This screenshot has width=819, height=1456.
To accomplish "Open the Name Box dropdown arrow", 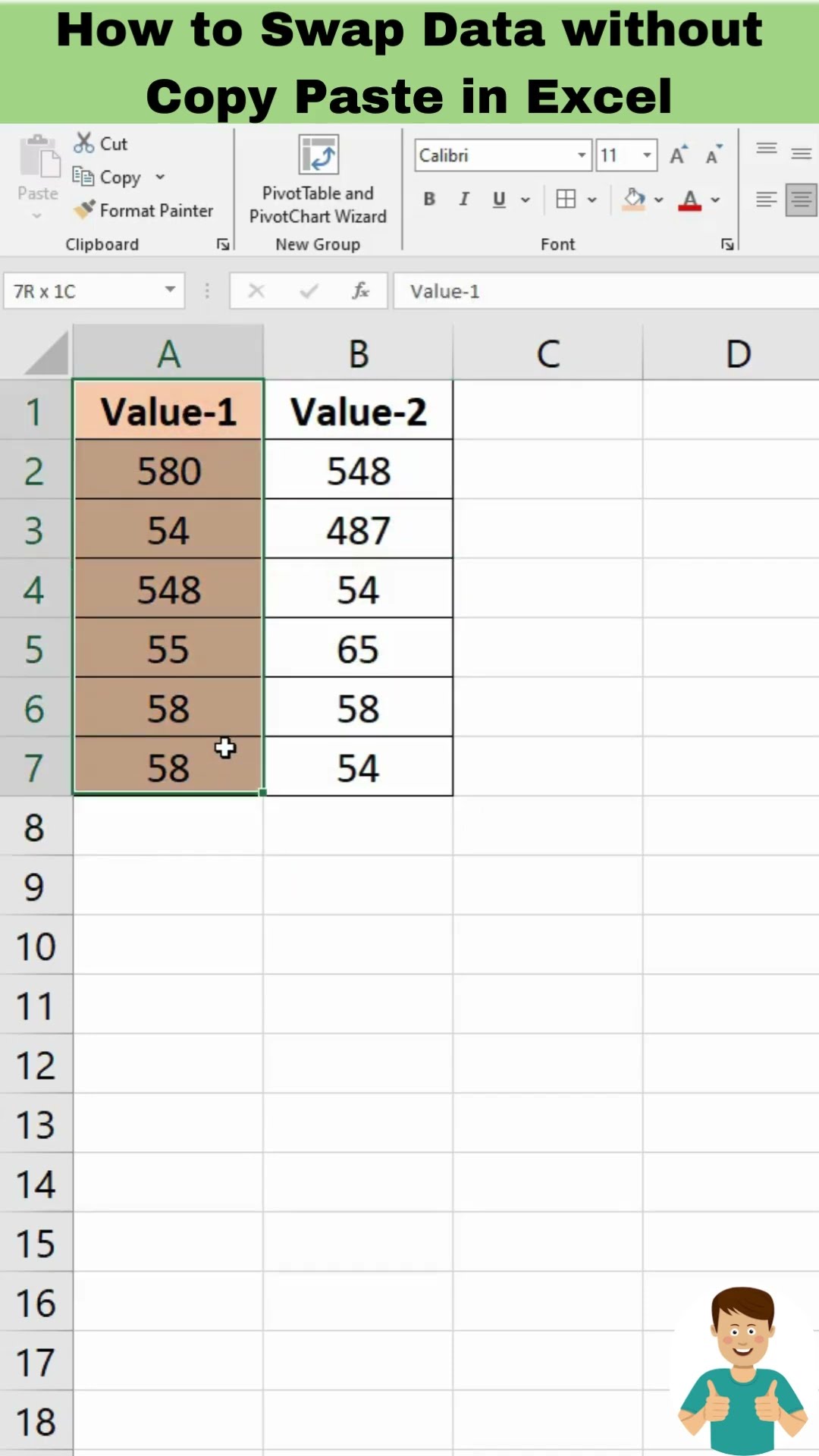I will point(171,290).
